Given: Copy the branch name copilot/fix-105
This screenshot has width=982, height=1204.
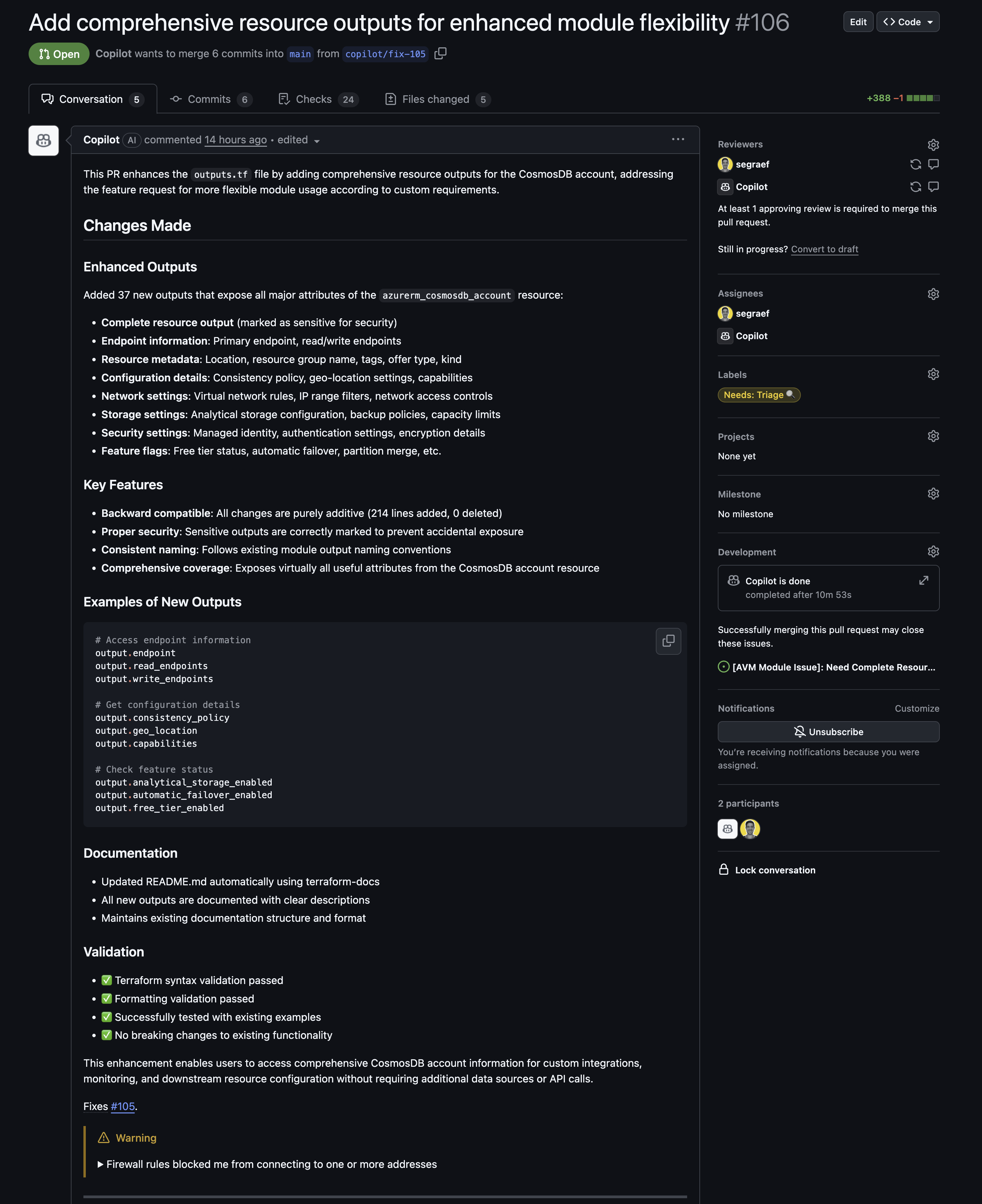Looking at the screenshot, I should 441,54.
